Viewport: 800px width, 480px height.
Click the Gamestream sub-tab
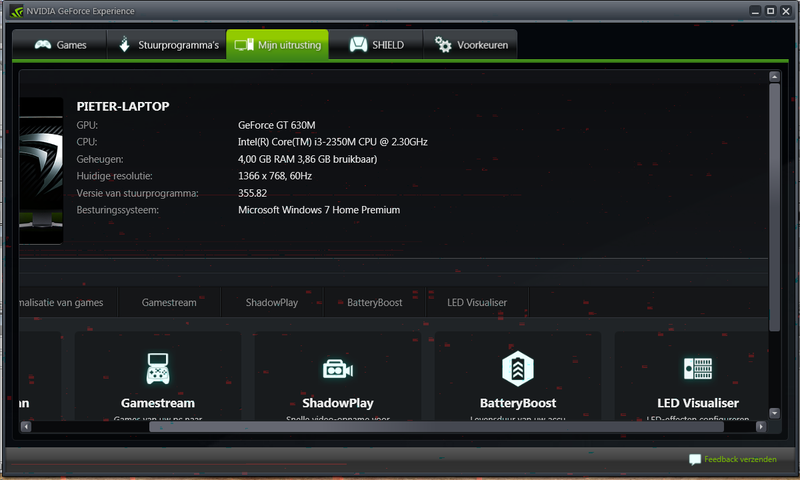coord(169,302)
